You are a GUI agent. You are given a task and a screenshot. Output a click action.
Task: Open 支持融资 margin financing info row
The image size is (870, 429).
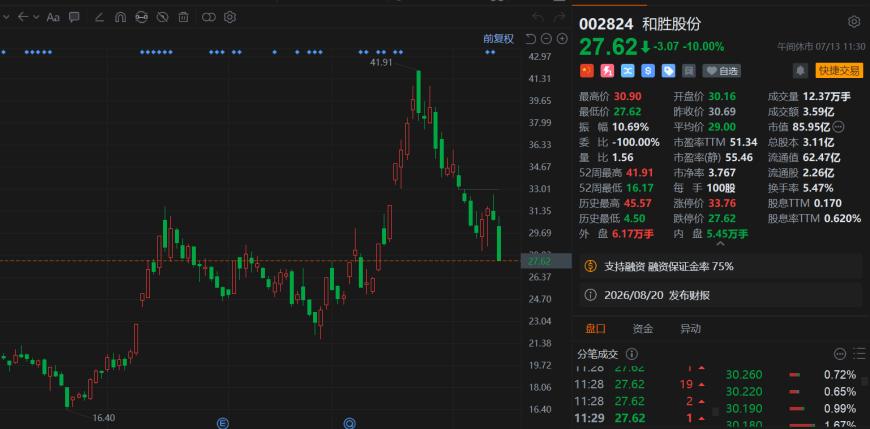click(x=721, y=266)
